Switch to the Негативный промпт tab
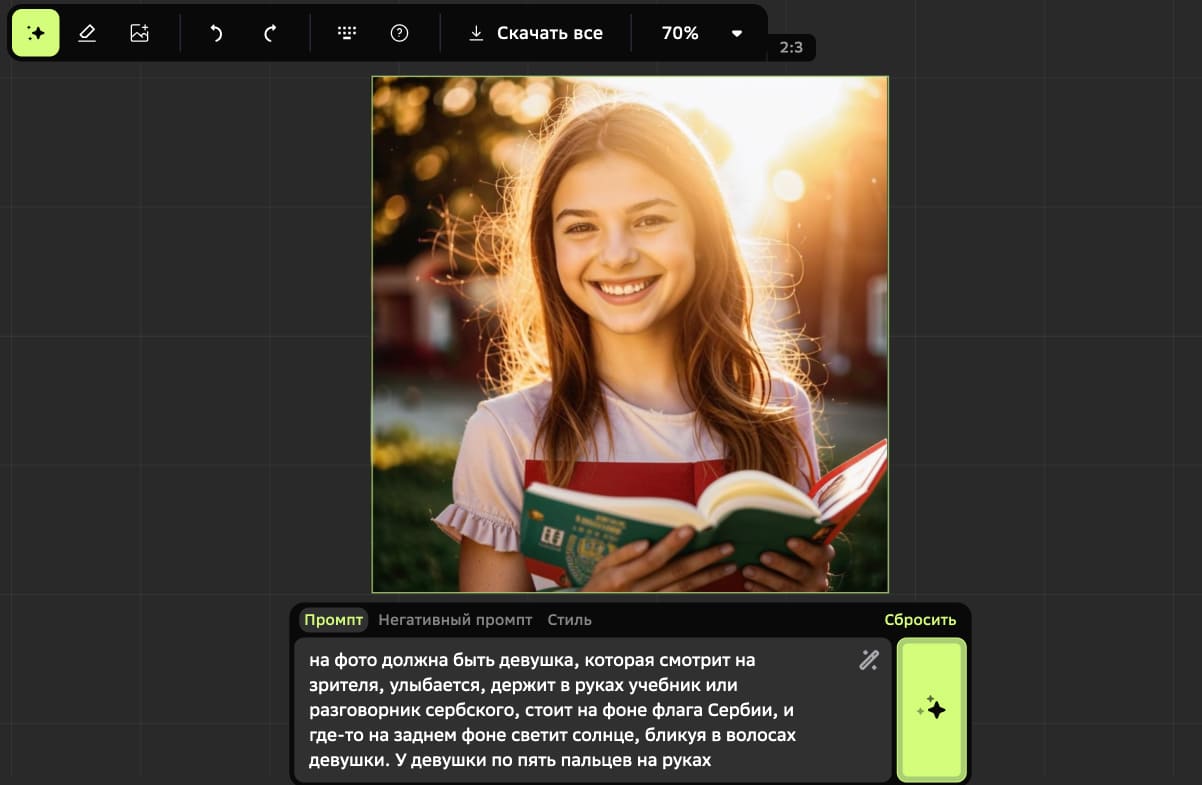1202x785 pixels. tap(455, 620)
